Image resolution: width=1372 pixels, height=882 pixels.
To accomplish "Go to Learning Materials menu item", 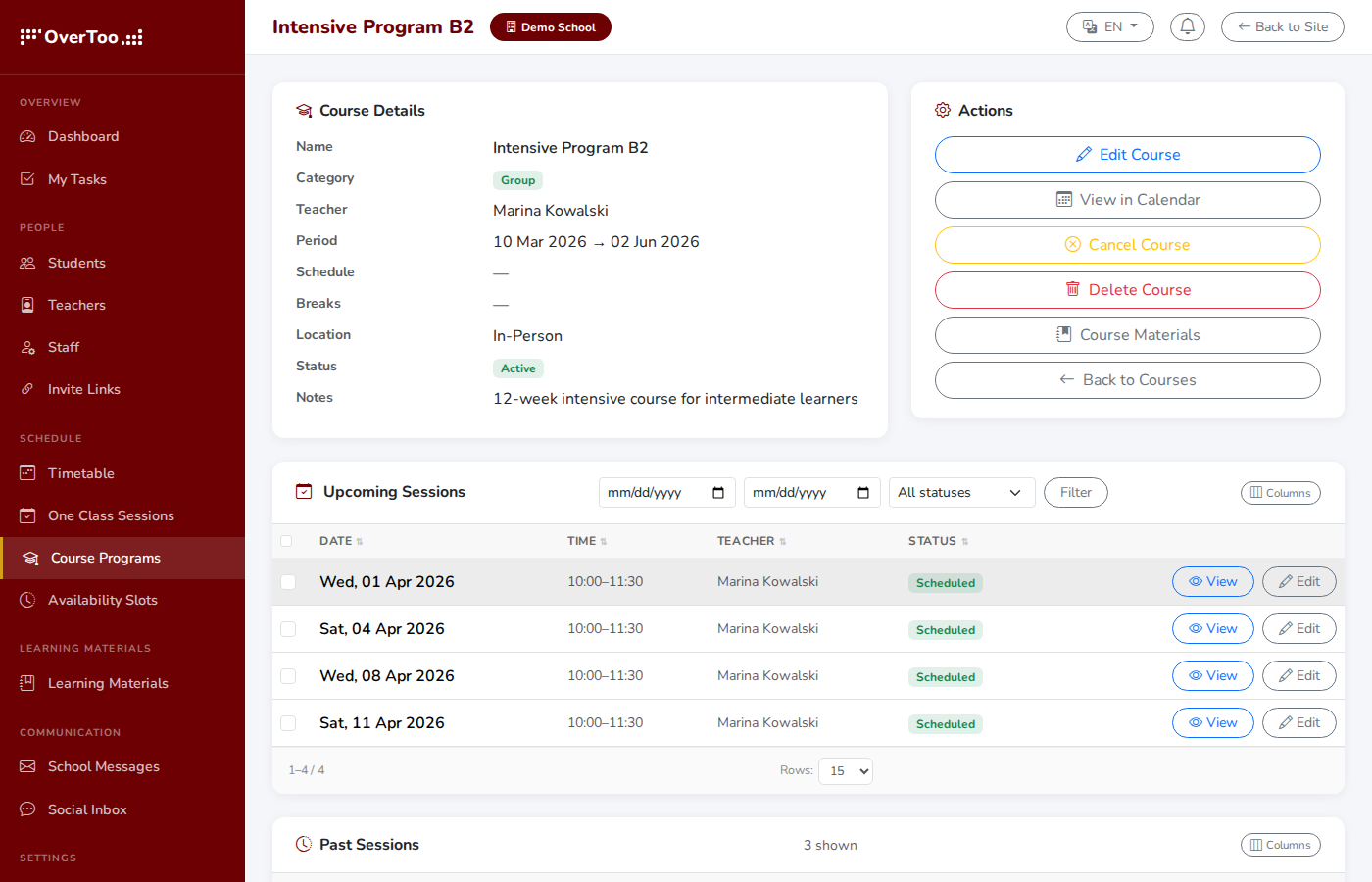I will coord(108,683).
